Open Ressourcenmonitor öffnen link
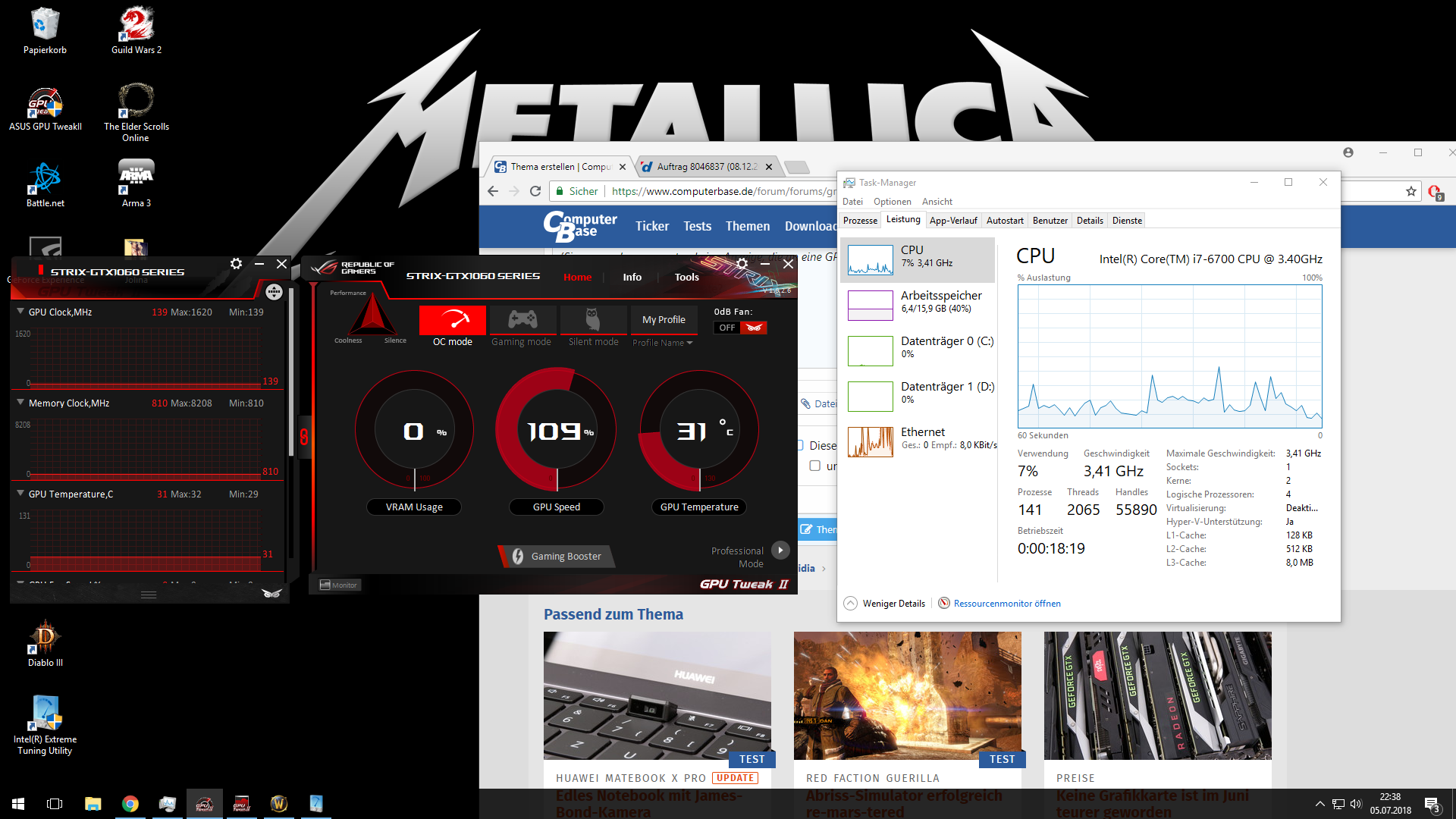 [x=1006, y=604]
